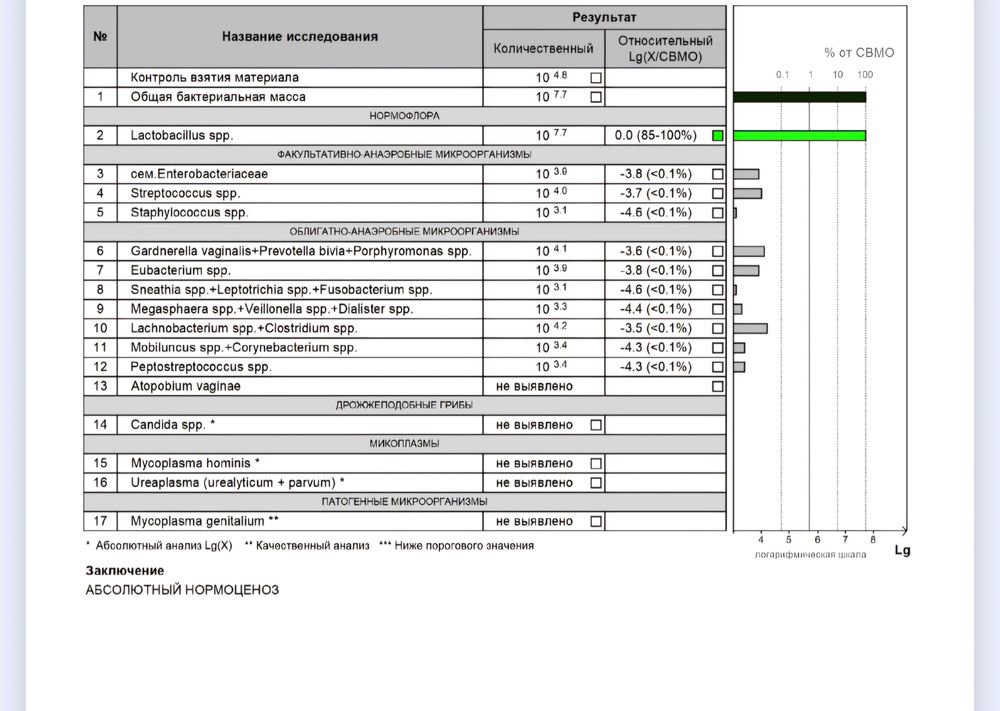This screenshot has height=711, width=1000.
Task: Click the Staphylococcus spp. relative value cell
Action: coord(655,213)
